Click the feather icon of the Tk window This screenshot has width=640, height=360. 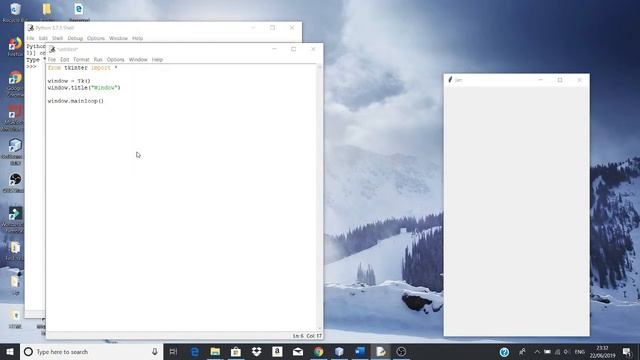click(x=450, y=80)
